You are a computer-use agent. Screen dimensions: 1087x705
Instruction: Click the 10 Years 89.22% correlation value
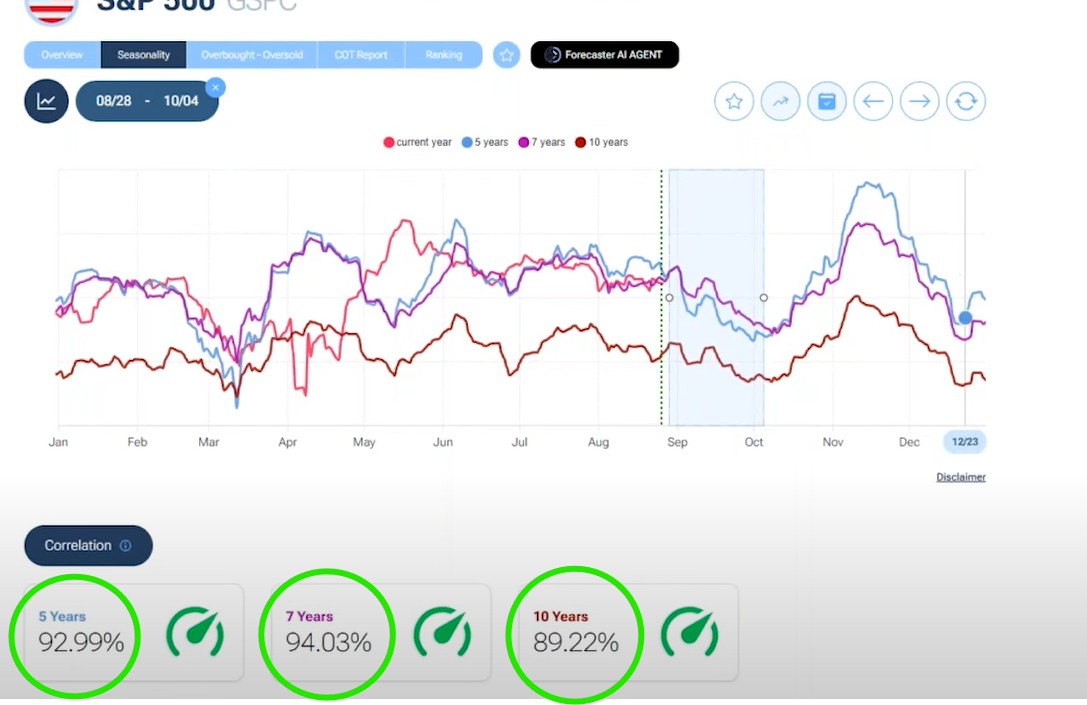click(x=576, y=642)
